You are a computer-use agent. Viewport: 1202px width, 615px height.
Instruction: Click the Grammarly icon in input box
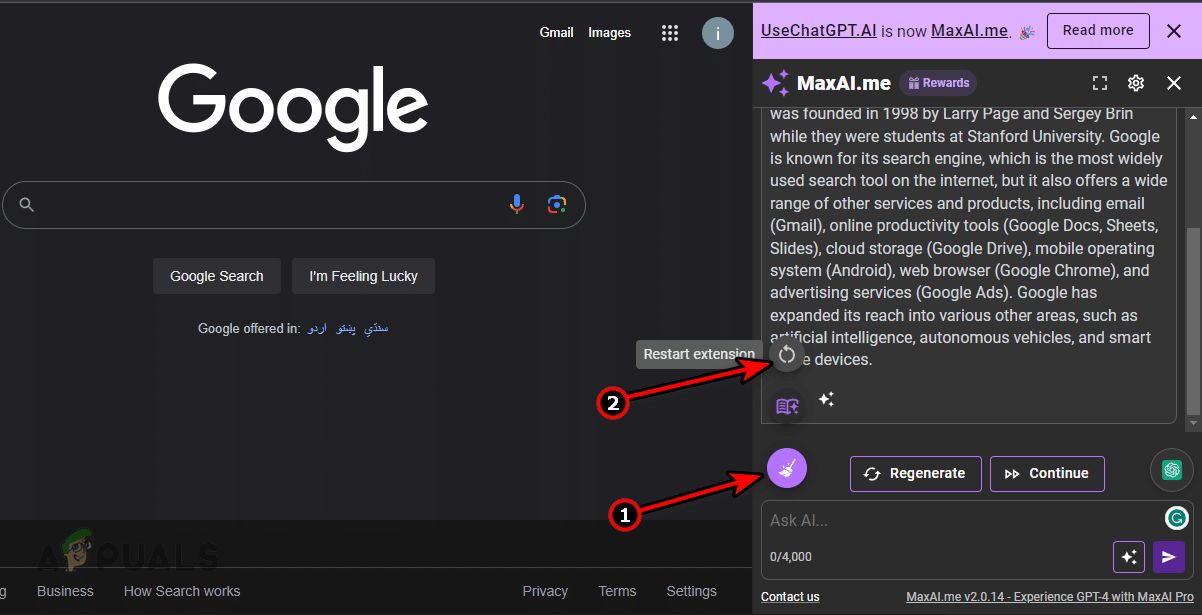(x=1177, y=518)
